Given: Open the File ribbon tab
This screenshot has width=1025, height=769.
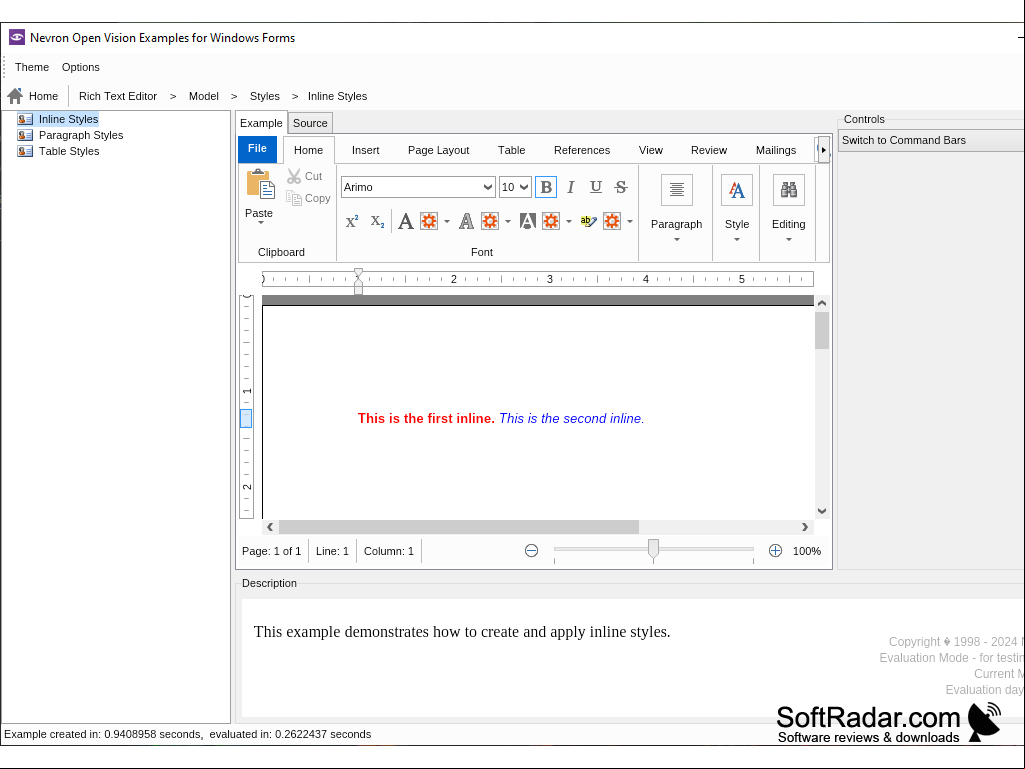Looking at the screenshot, I should tap(258, 149).
